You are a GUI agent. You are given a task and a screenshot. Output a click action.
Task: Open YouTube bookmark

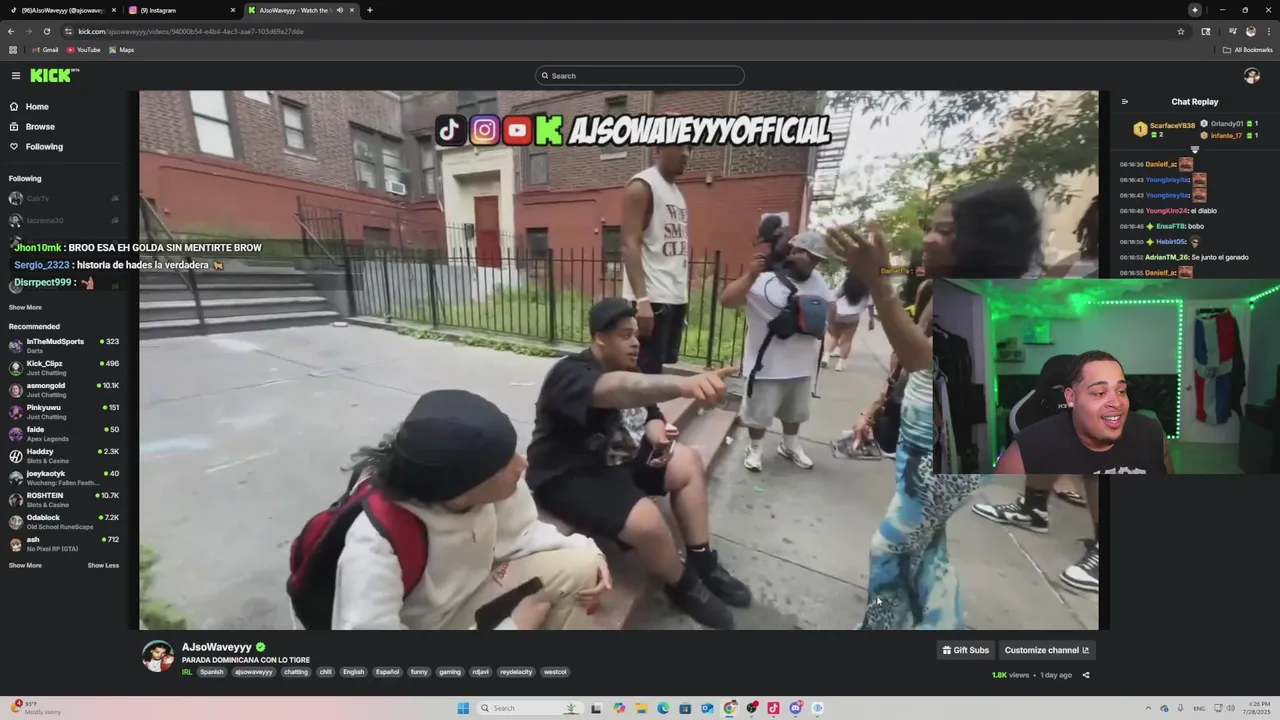(x=84, y=50)
